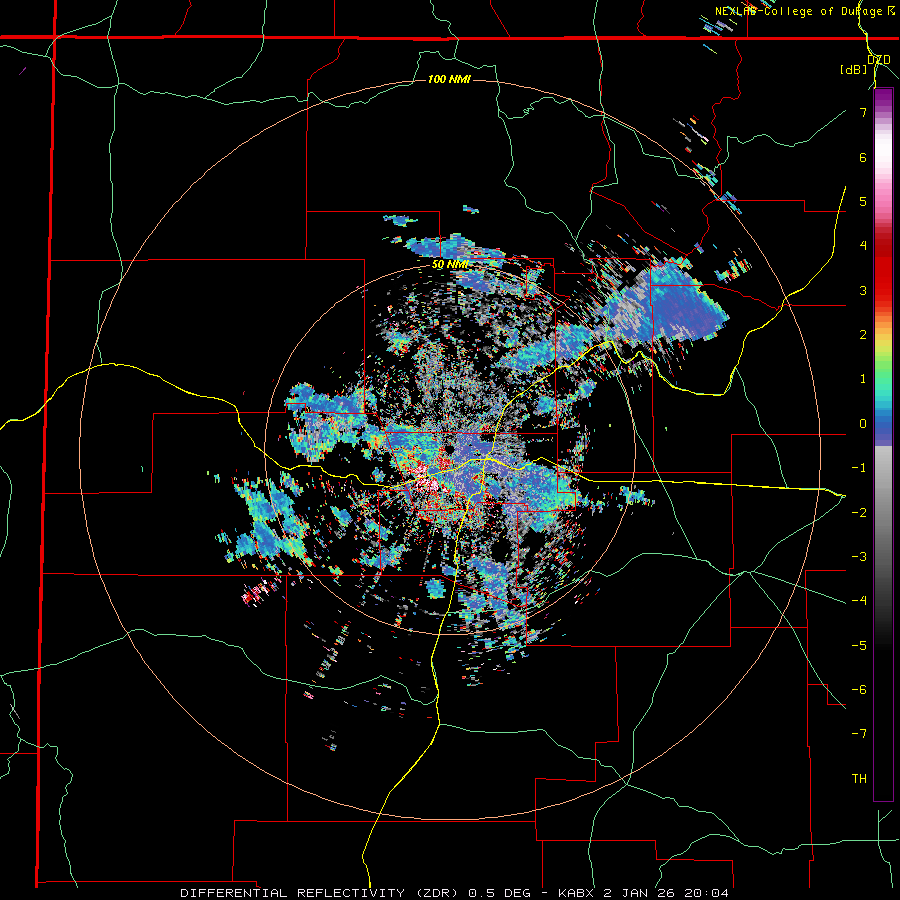Click the [dB] unit label
The width and height of the screenshot is (900, 900).
tap(854, 70)
